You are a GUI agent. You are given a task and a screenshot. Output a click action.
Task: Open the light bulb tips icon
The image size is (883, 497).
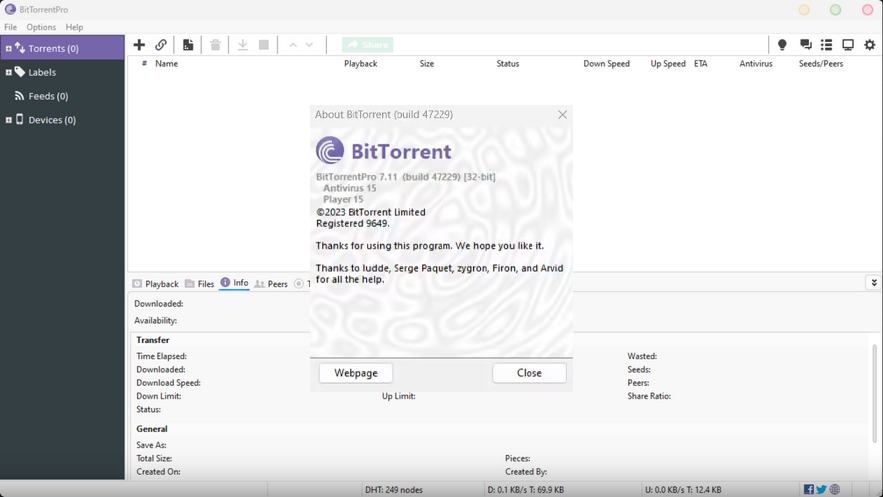[x=782, y=44]
